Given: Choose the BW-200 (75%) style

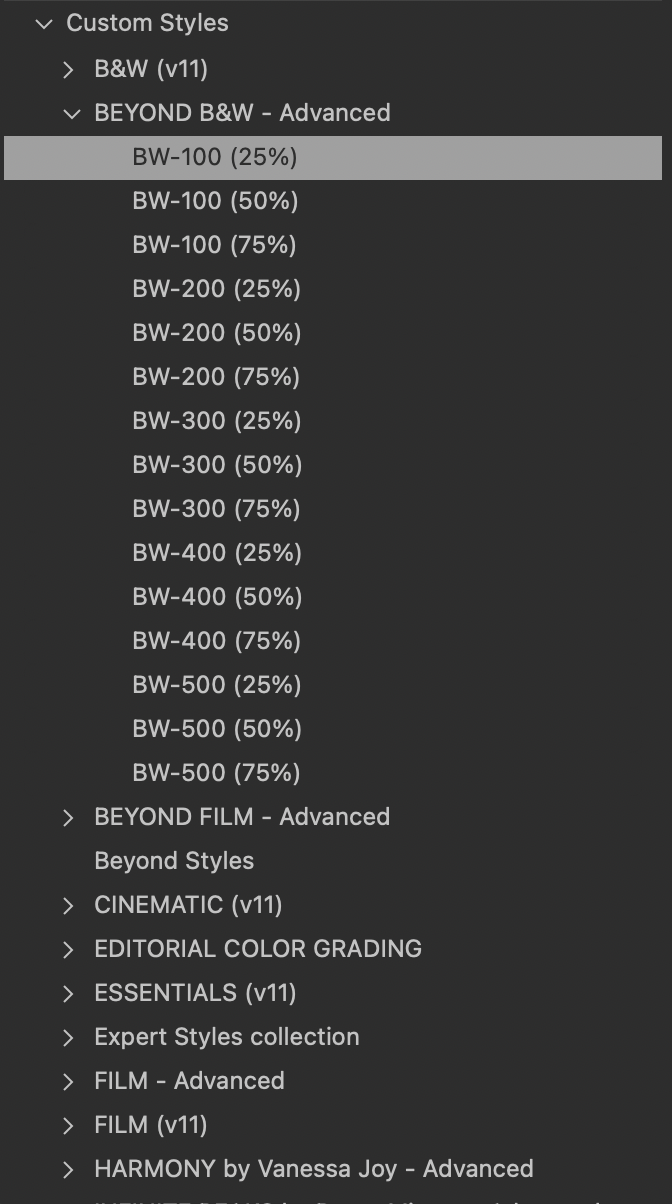Looking at the screenshot, I should click(x=333, y=377).
